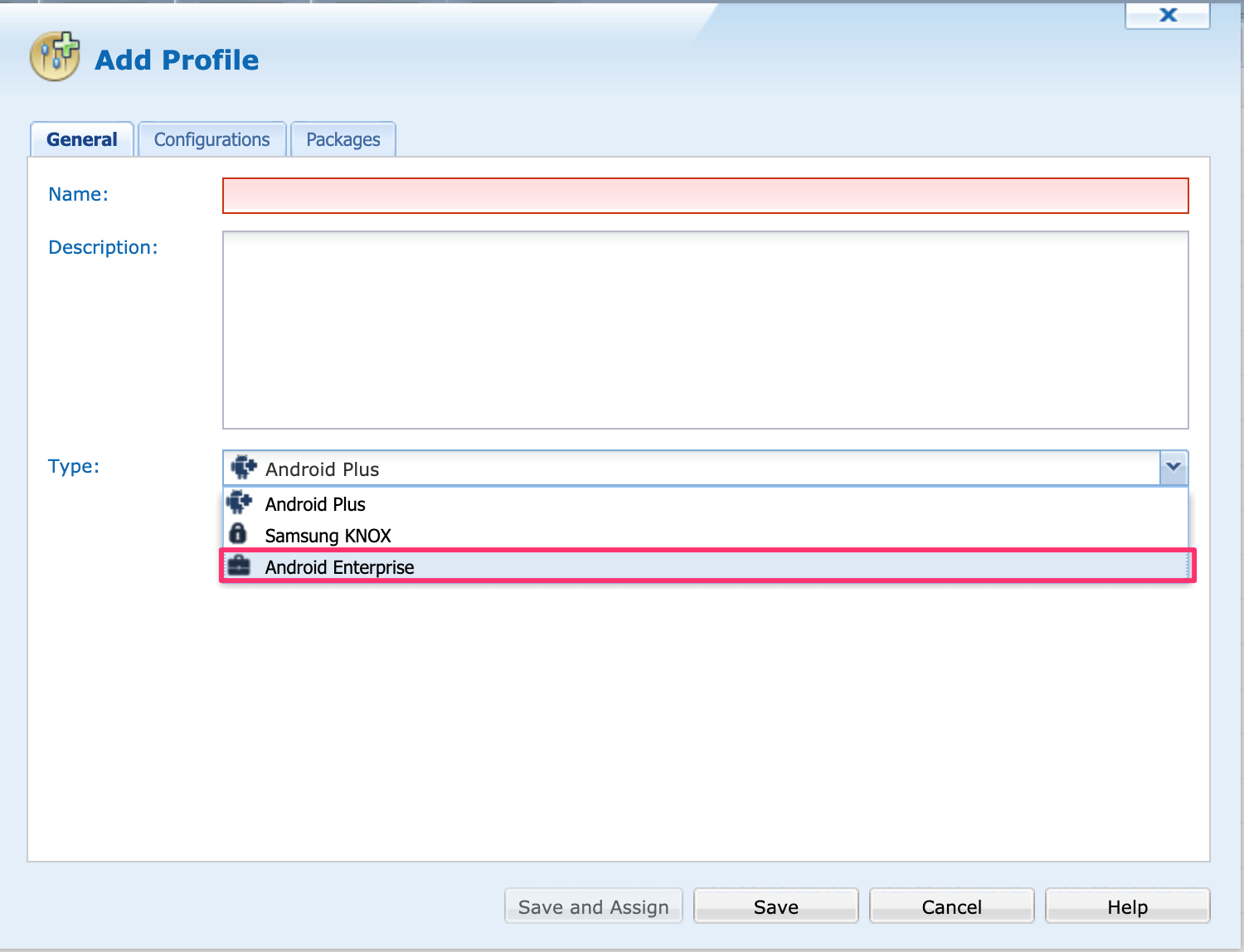This screenshot has height=952, width=1244.
Task: Switch to the General tab
Action: [x=82, y=139]
